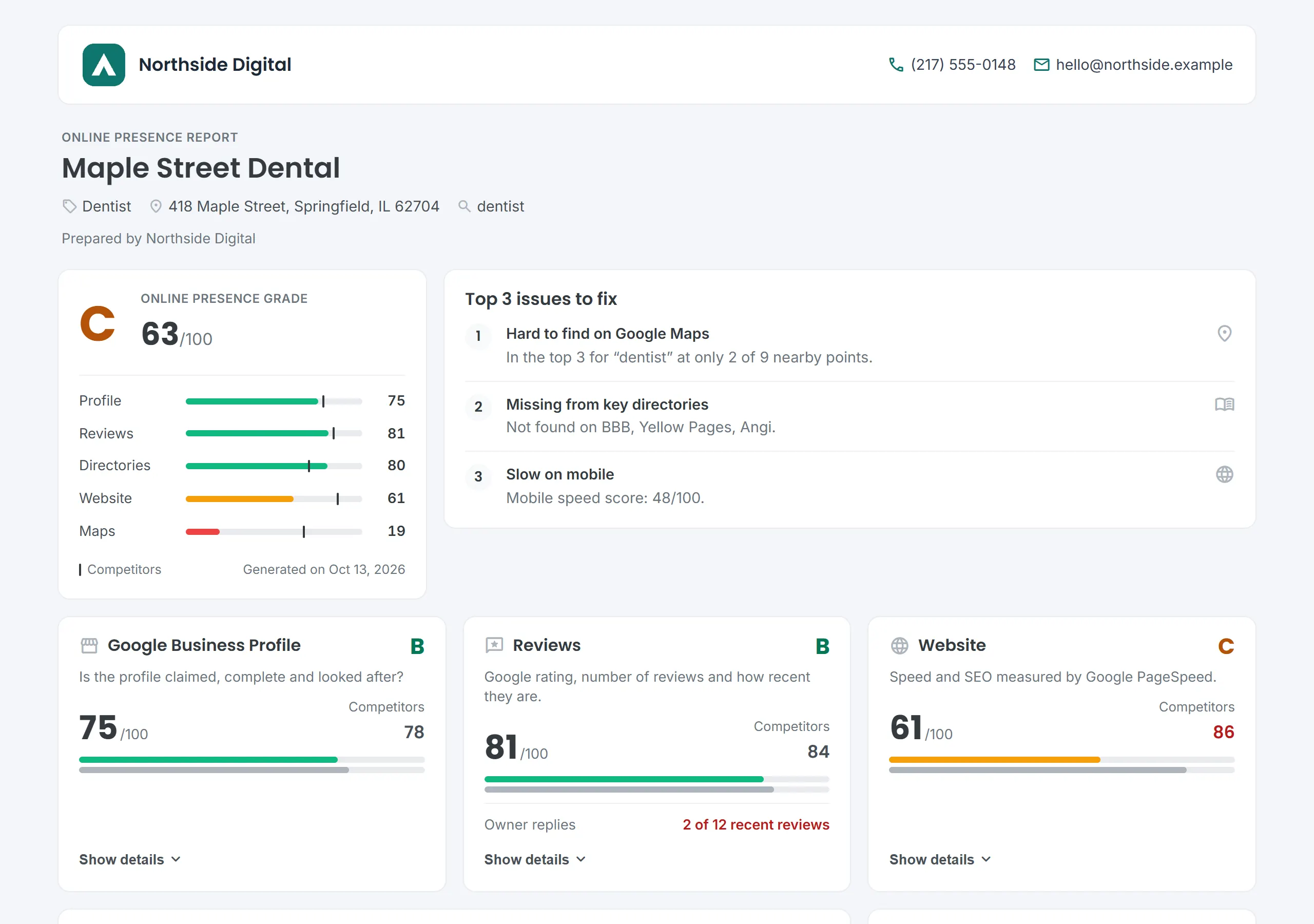Click the Maps red score bar
The height and width of the screenshot is (924, 1314).
[203, 532]
